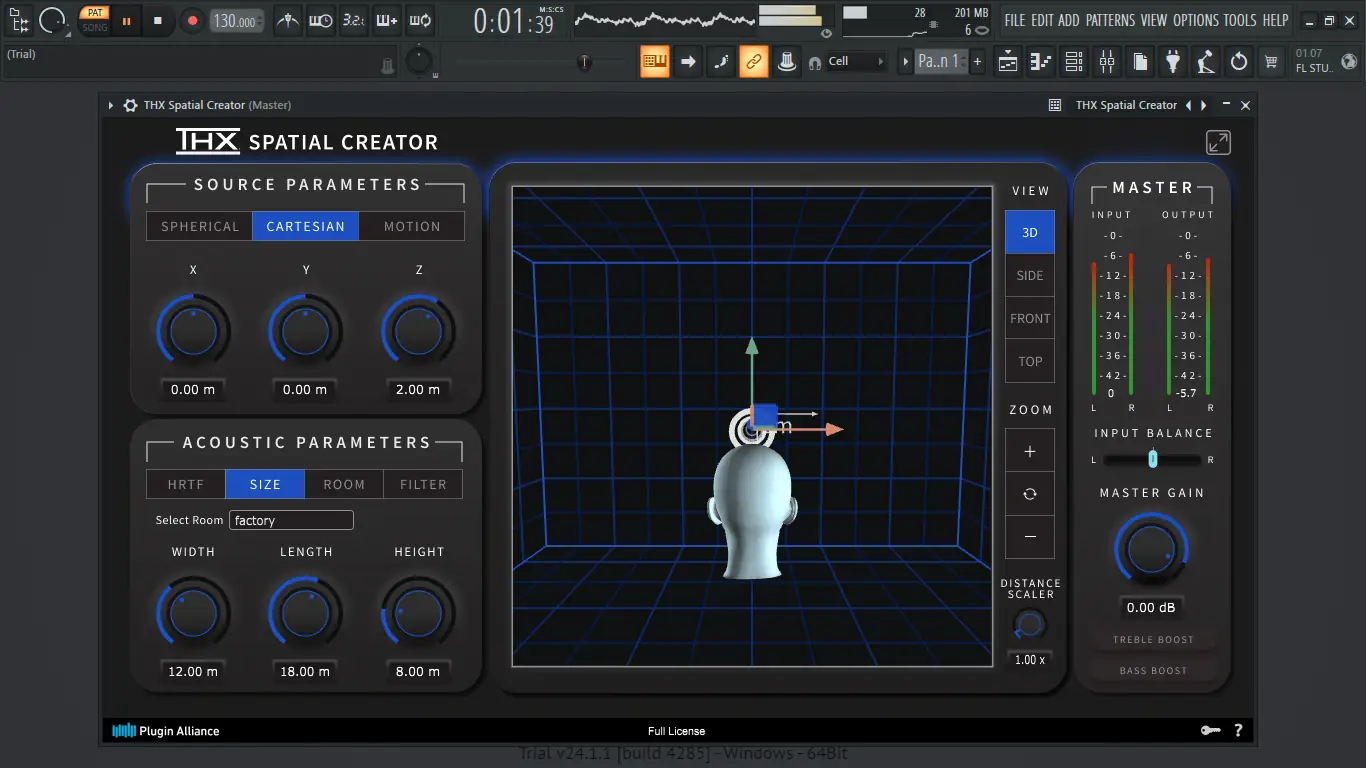Click the TREBLE BOOST button
1366x768 pixels.
pyautogui.click(x=1152, y=639)
